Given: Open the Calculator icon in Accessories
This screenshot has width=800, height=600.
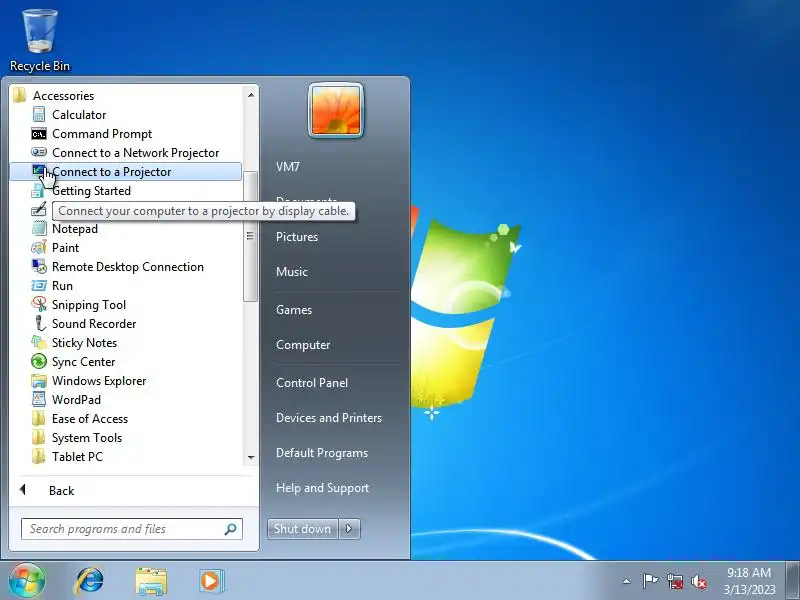Looking at the screenshot, I should pyautogui.click(x=39, y=115).
